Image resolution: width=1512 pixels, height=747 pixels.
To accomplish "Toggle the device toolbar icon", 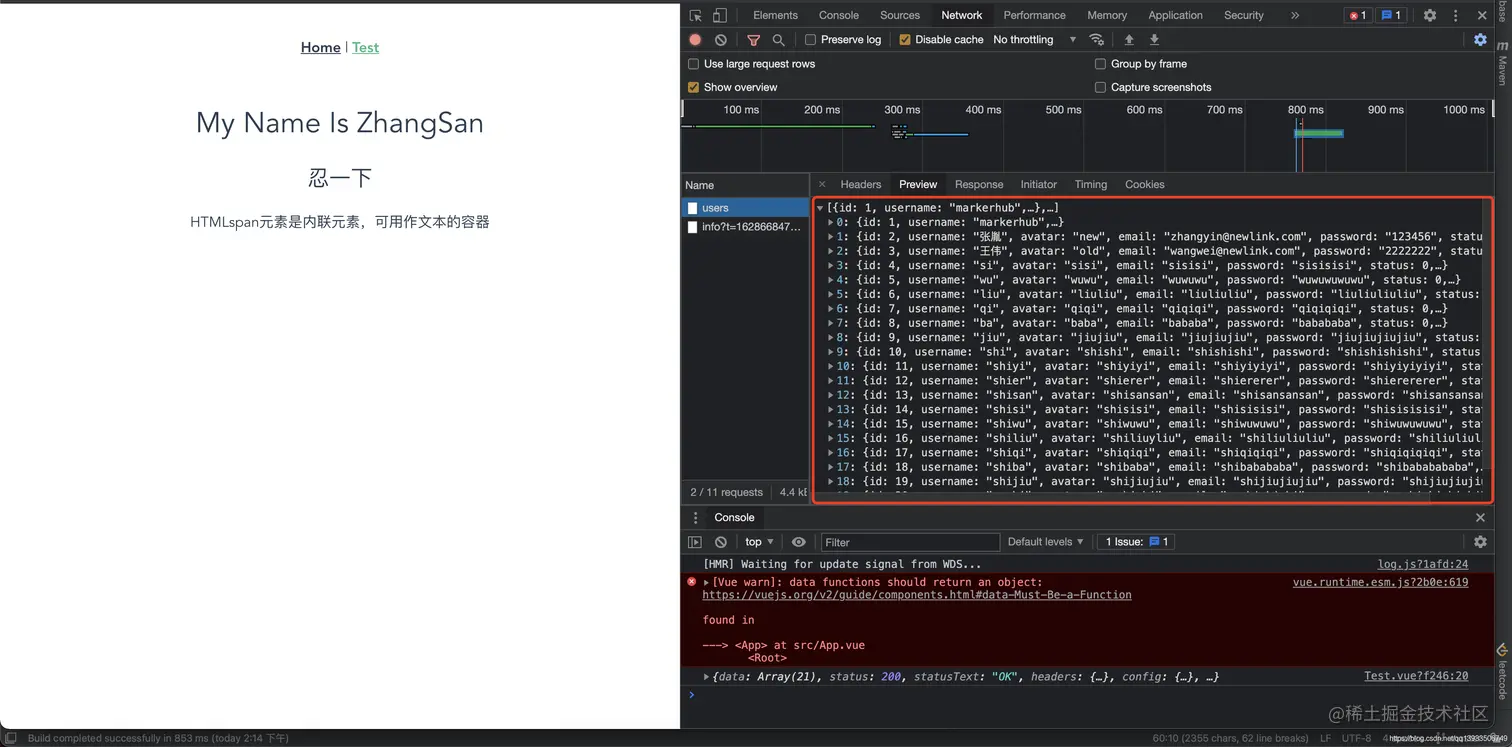I will [x=719, y=15].
